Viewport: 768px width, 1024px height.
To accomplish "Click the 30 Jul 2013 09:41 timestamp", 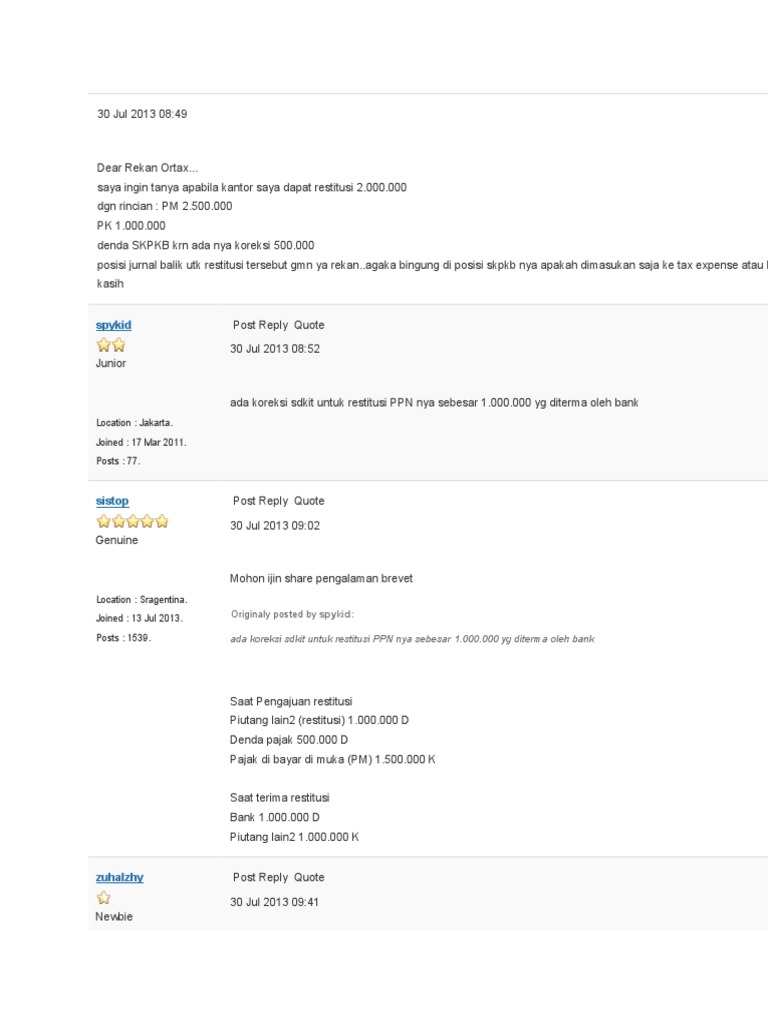I will point(274,903).
